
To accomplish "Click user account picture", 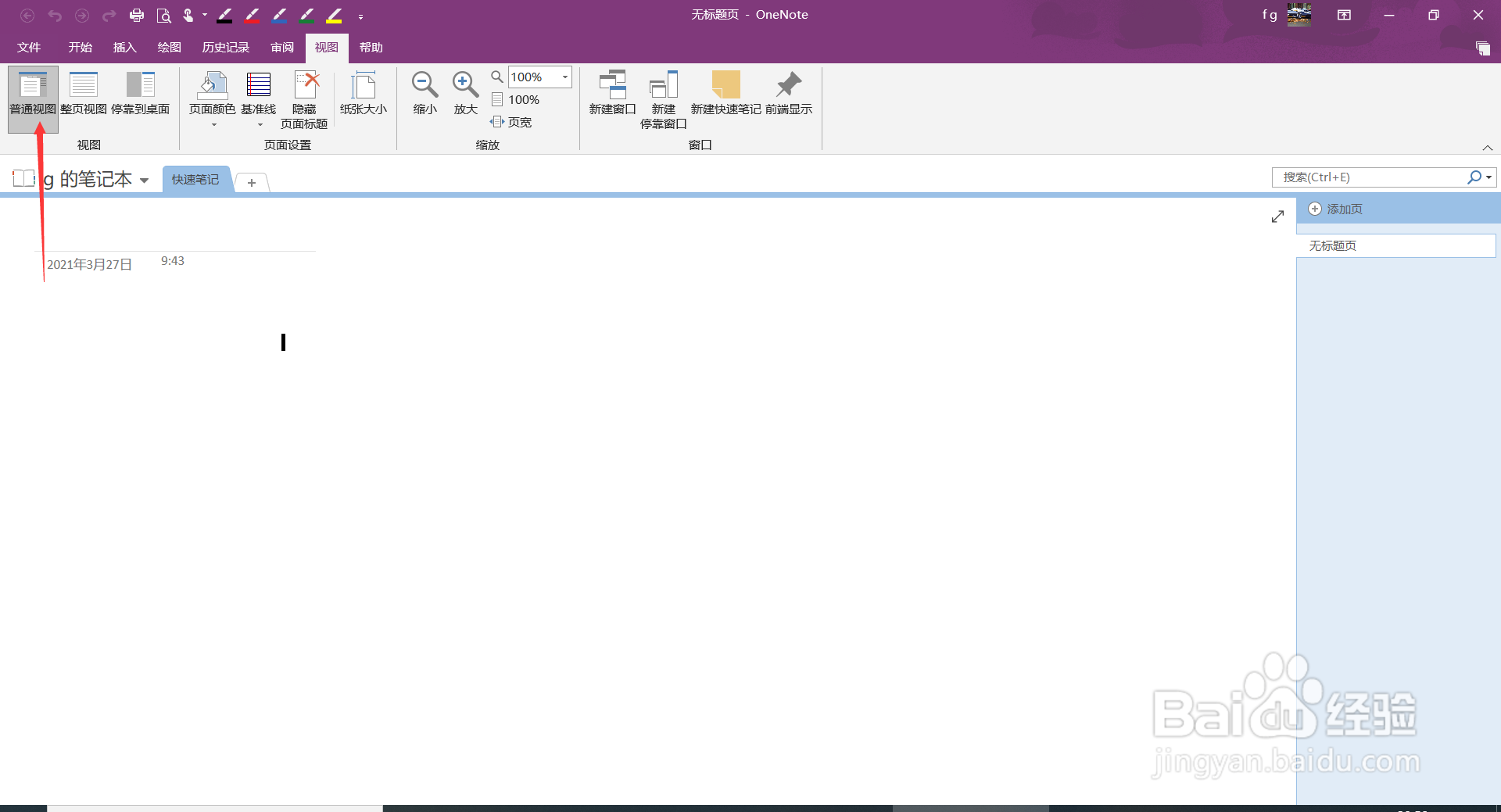I will [x=1299, y=15].
